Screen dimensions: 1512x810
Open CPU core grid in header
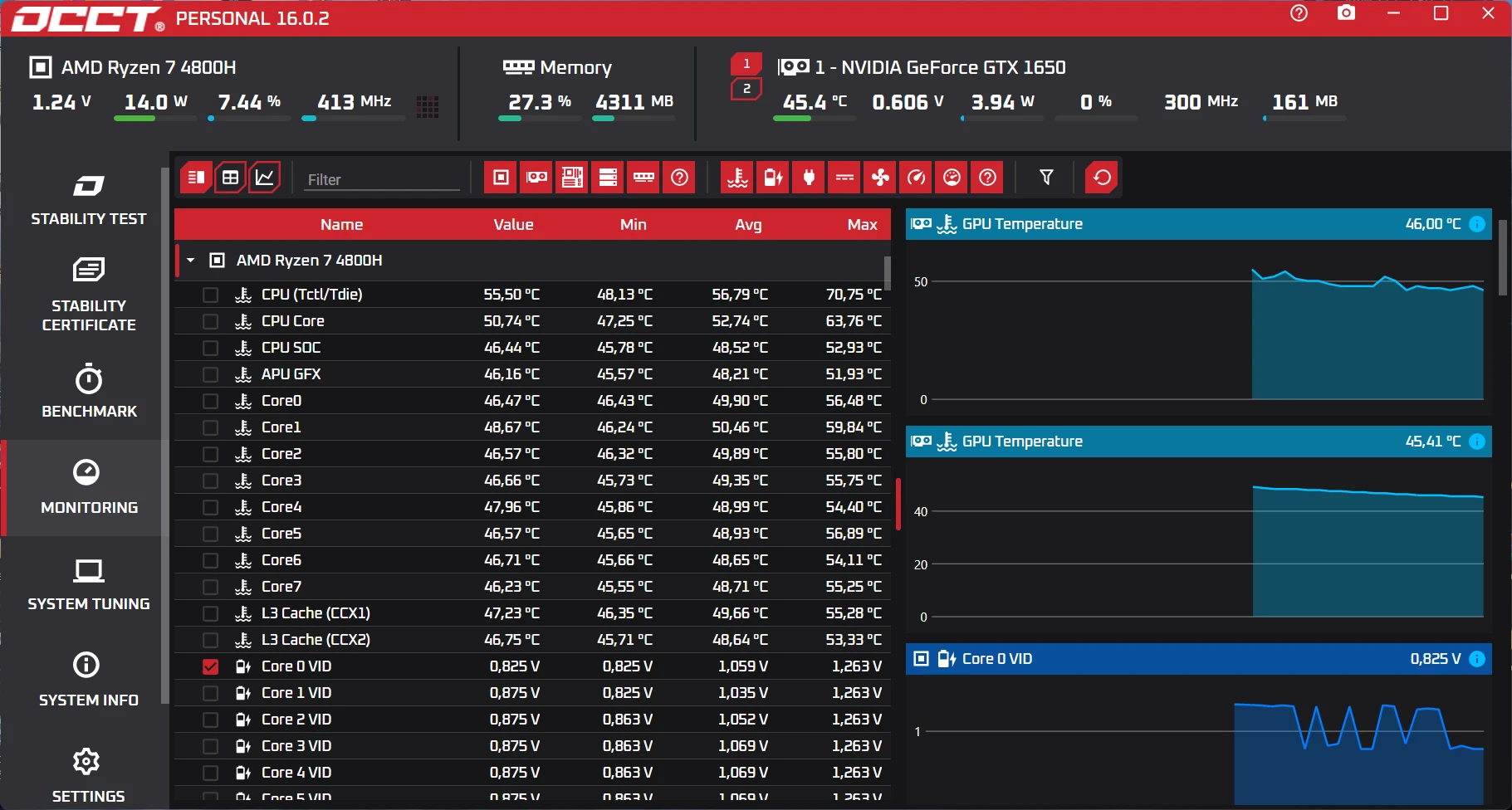(x=428, y=106)
